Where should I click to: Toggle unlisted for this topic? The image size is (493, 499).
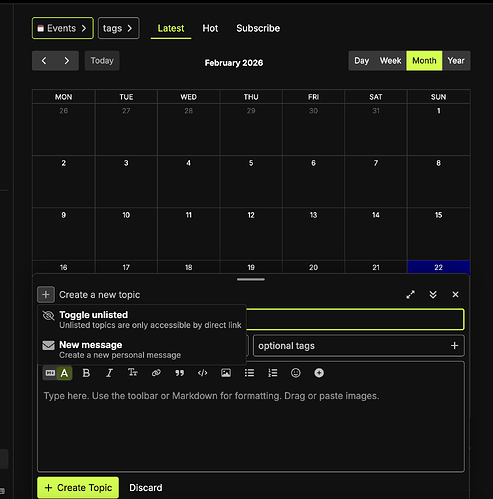point(142,320)
